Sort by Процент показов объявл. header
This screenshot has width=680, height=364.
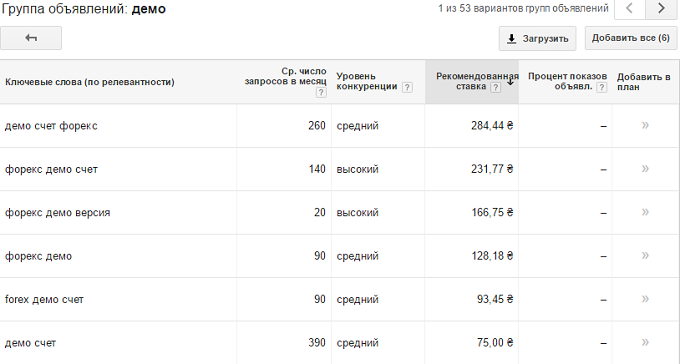pyautogui.click(x=567, y=82)
